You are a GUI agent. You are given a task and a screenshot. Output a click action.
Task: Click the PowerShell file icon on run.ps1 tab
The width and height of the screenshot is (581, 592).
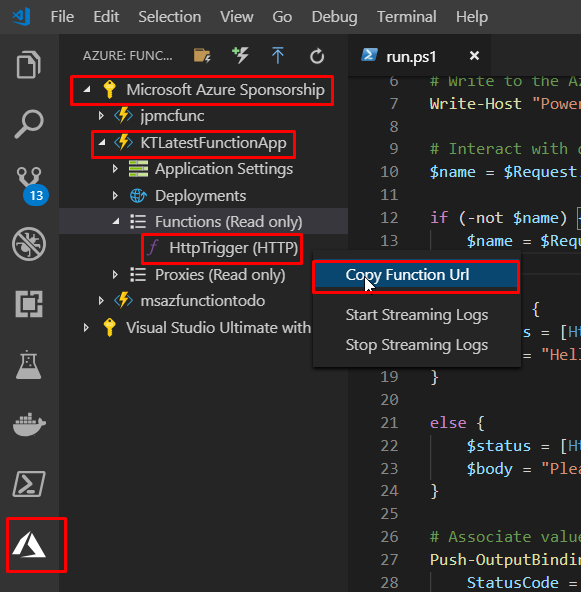369,55
